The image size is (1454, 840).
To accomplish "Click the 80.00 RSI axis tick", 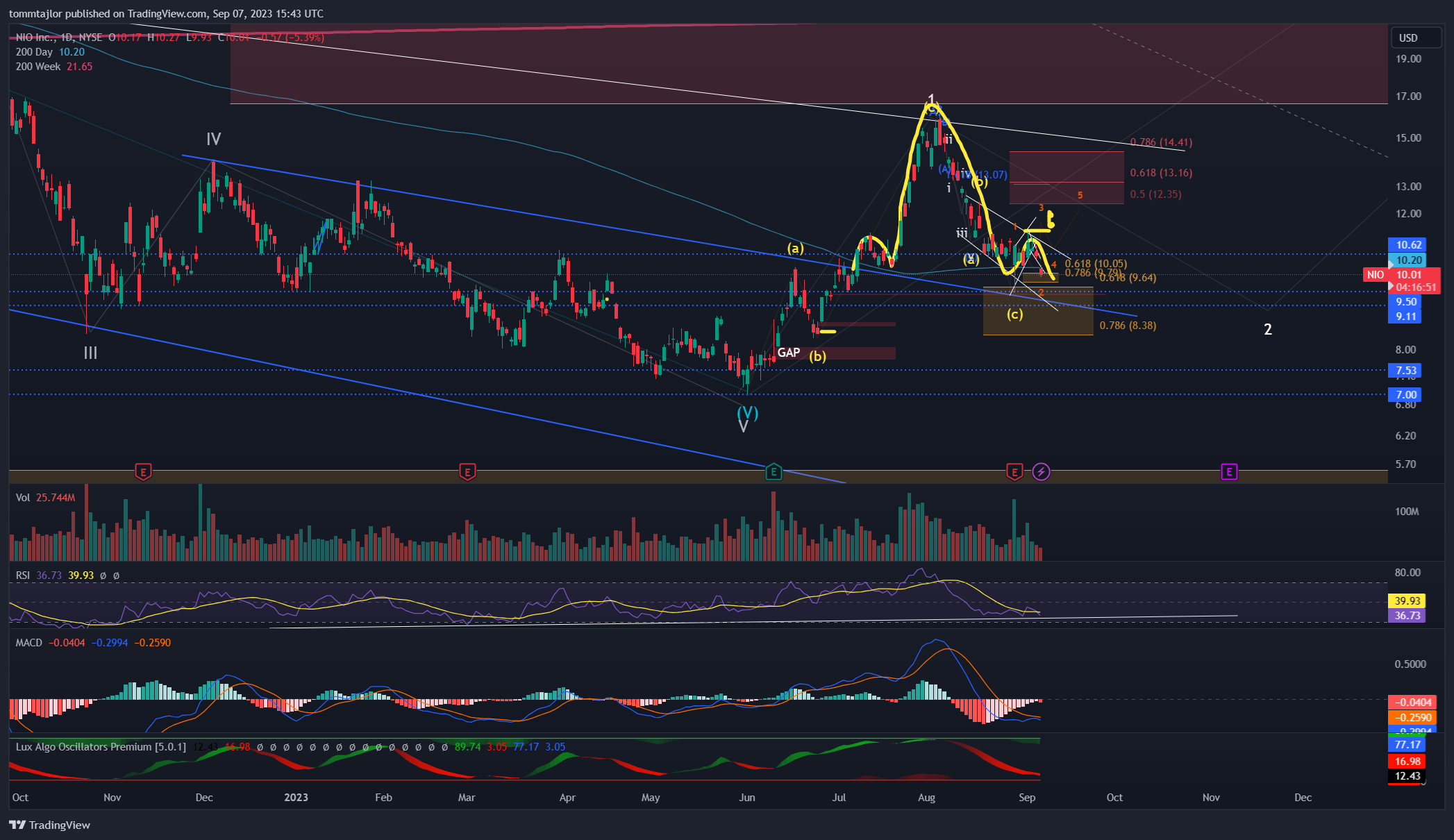I will pos(1407,573).
